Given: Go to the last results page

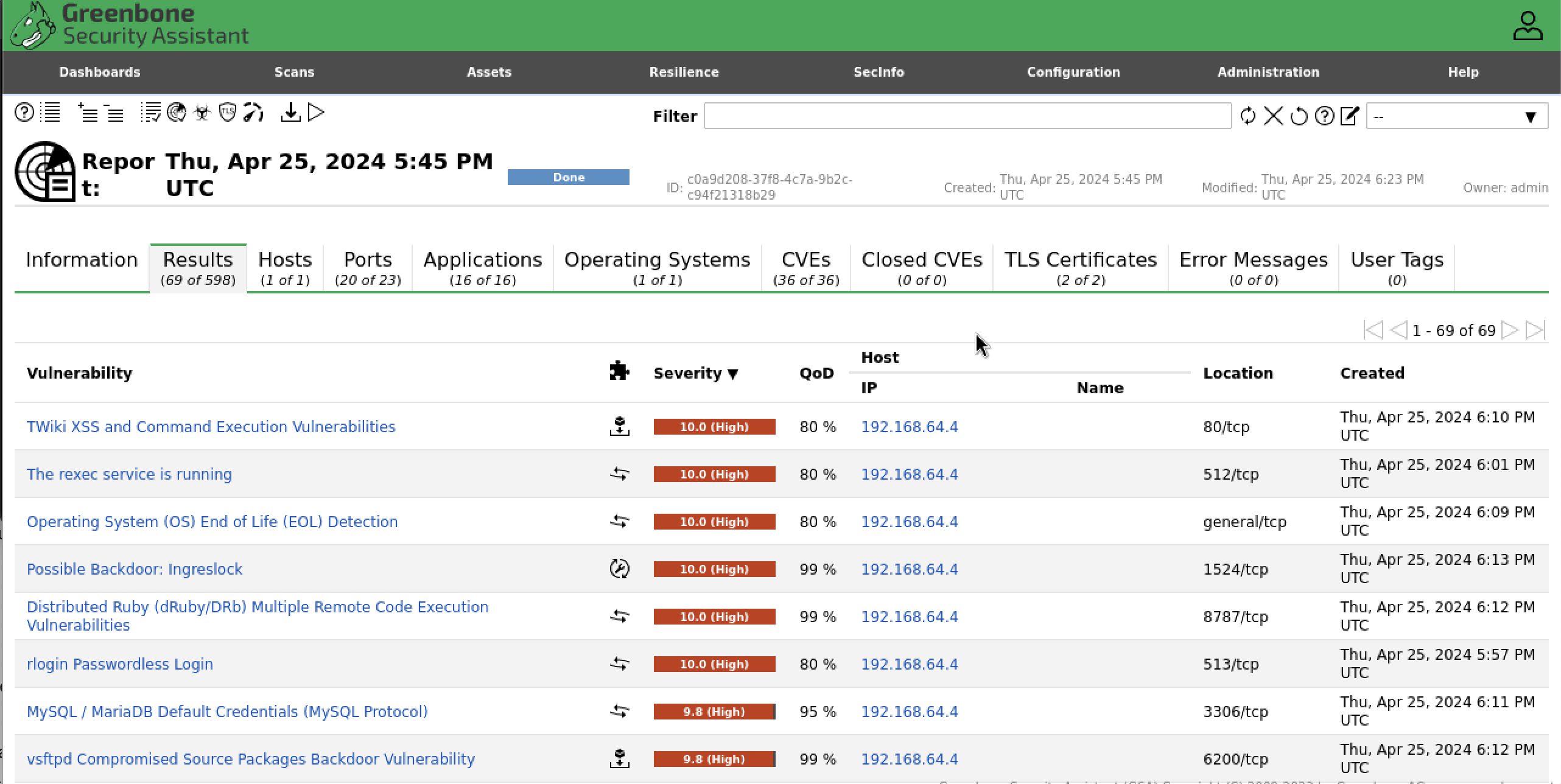Looking at the screenshot, I should (x=1535, y=330).
